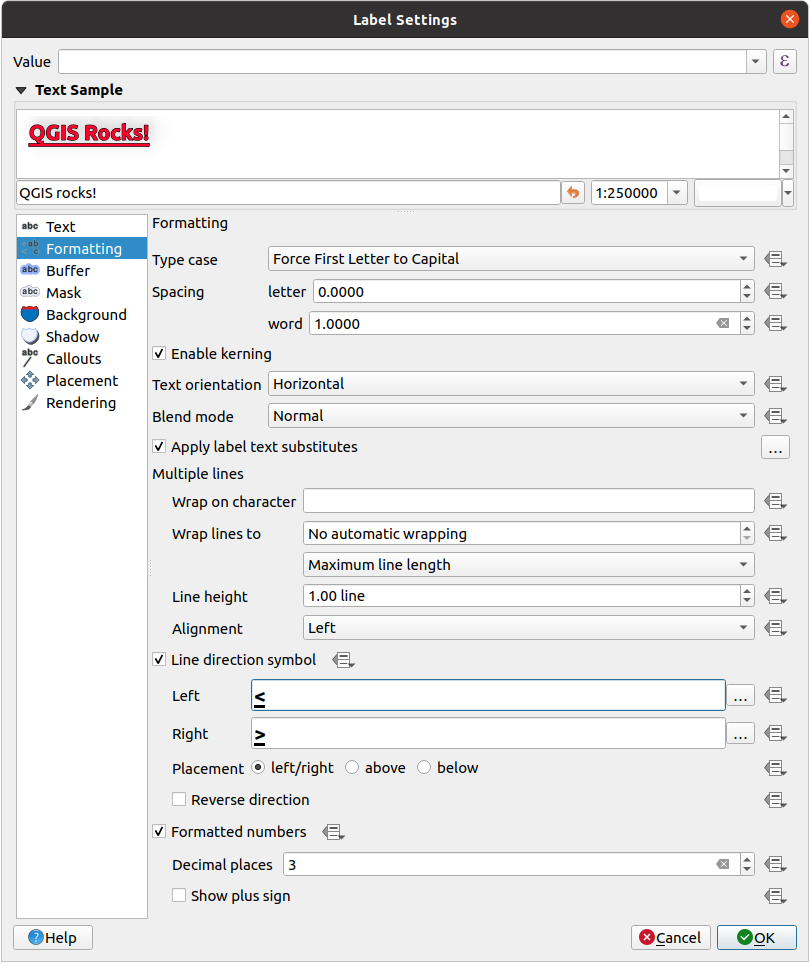Open the expression editor epsilon button

[785, 62]
